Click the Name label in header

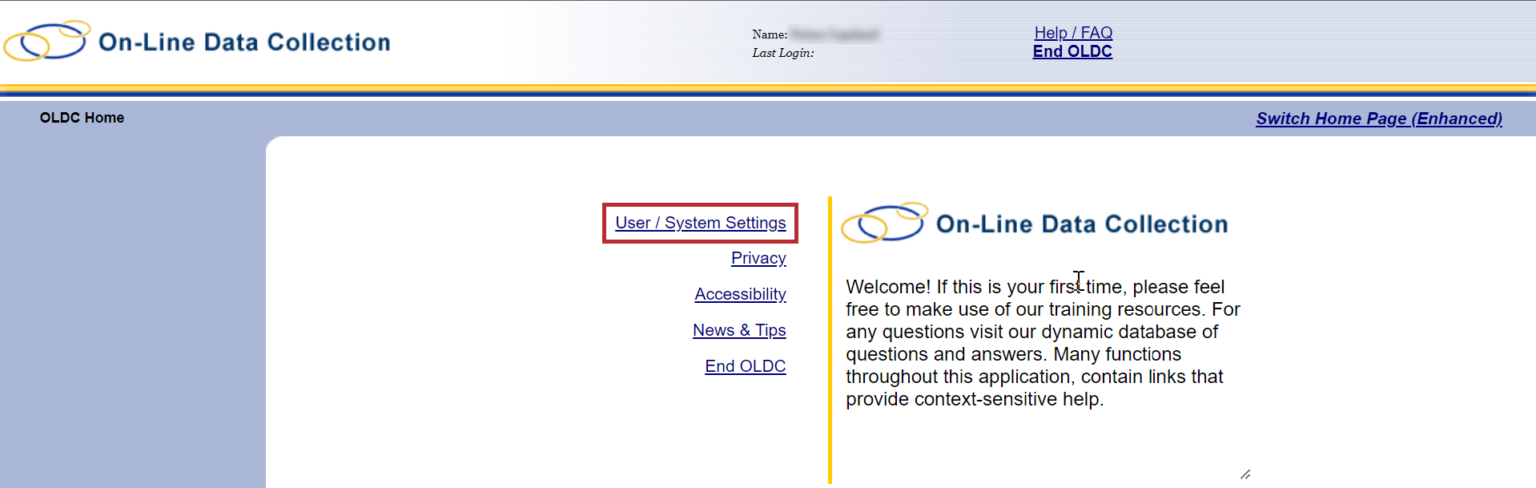pyautogui.click(x=769, y=35)
